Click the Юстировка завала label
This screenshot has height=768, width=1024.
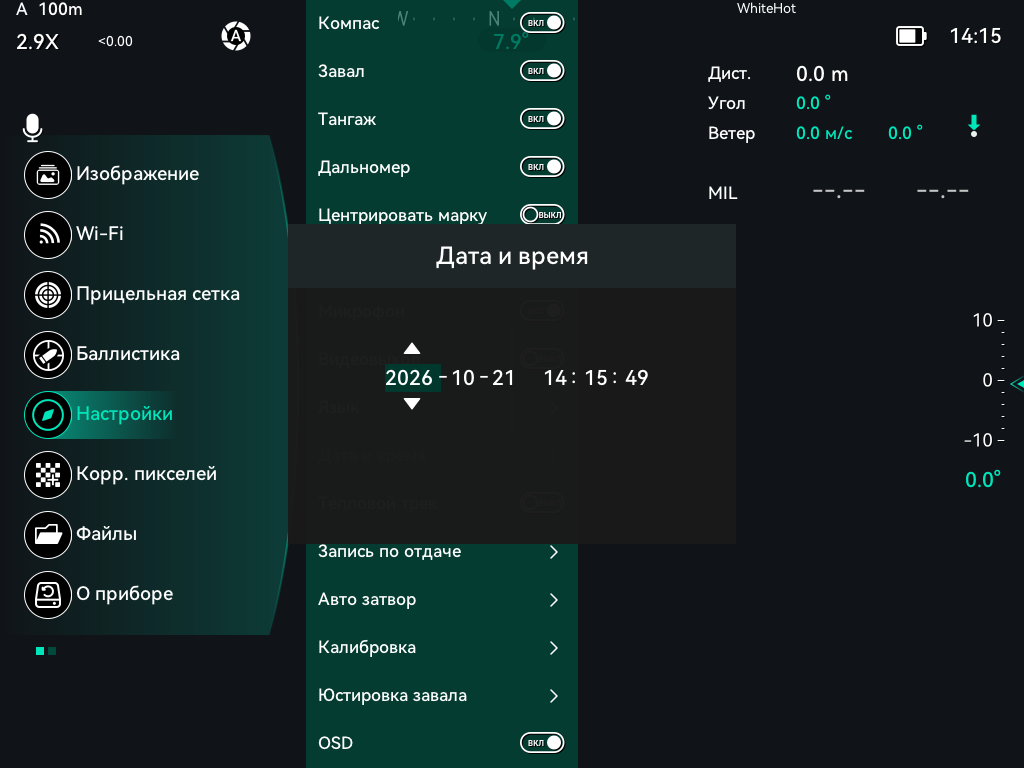(392, 696)
